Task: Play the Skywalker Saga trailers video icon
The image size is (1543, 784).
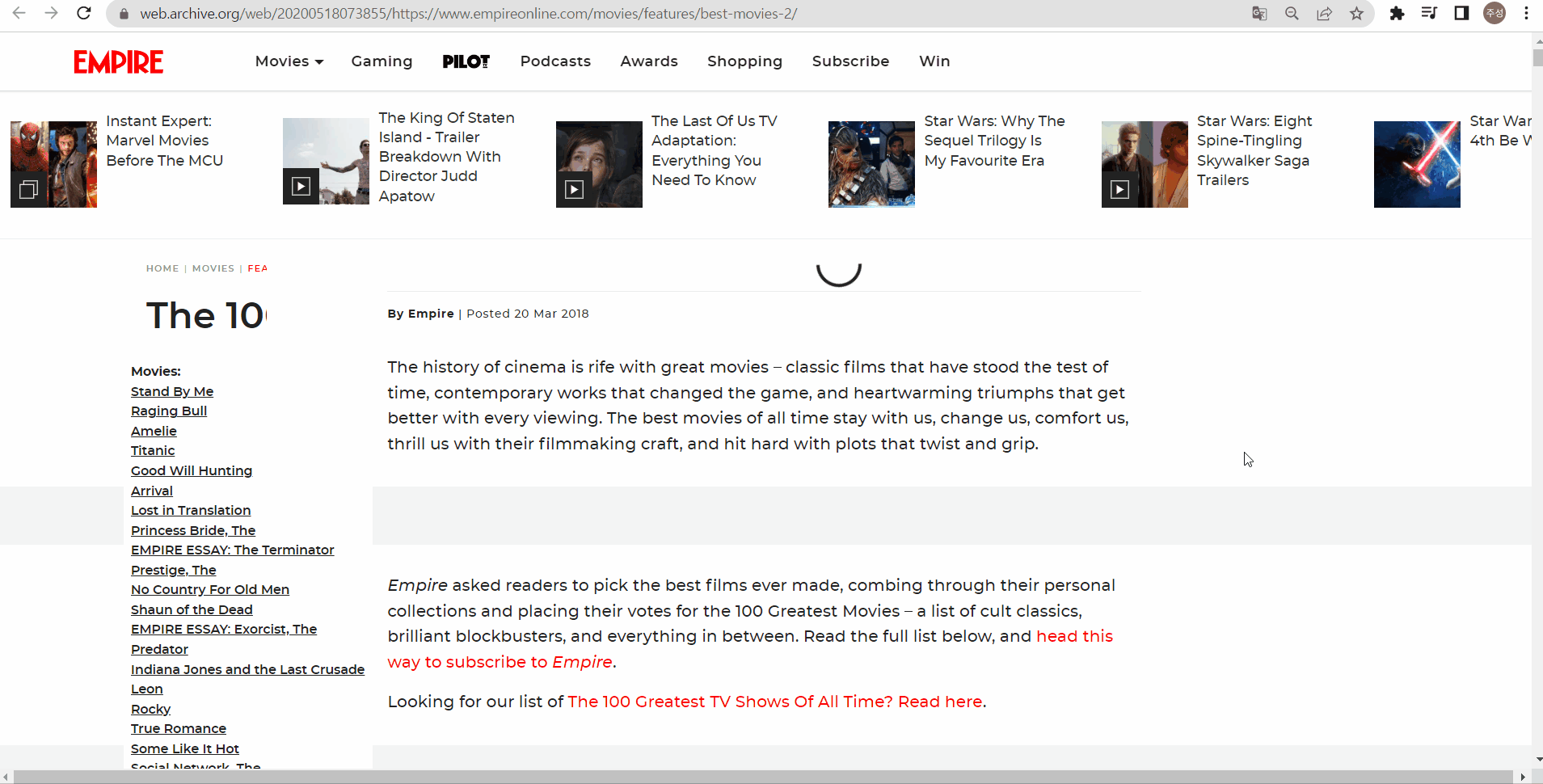Action: [x=1119, y=189]
